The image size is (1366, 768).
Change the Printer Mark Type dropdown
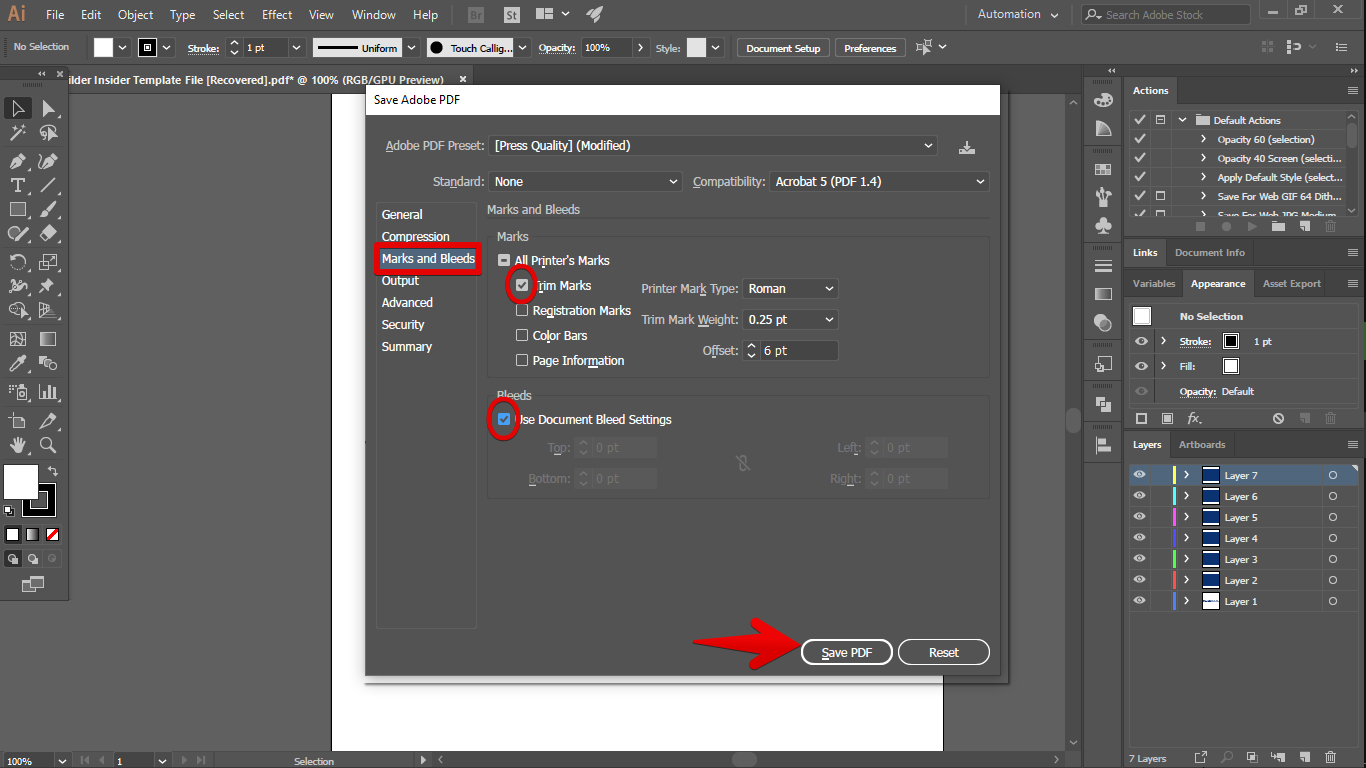(790, 288)
